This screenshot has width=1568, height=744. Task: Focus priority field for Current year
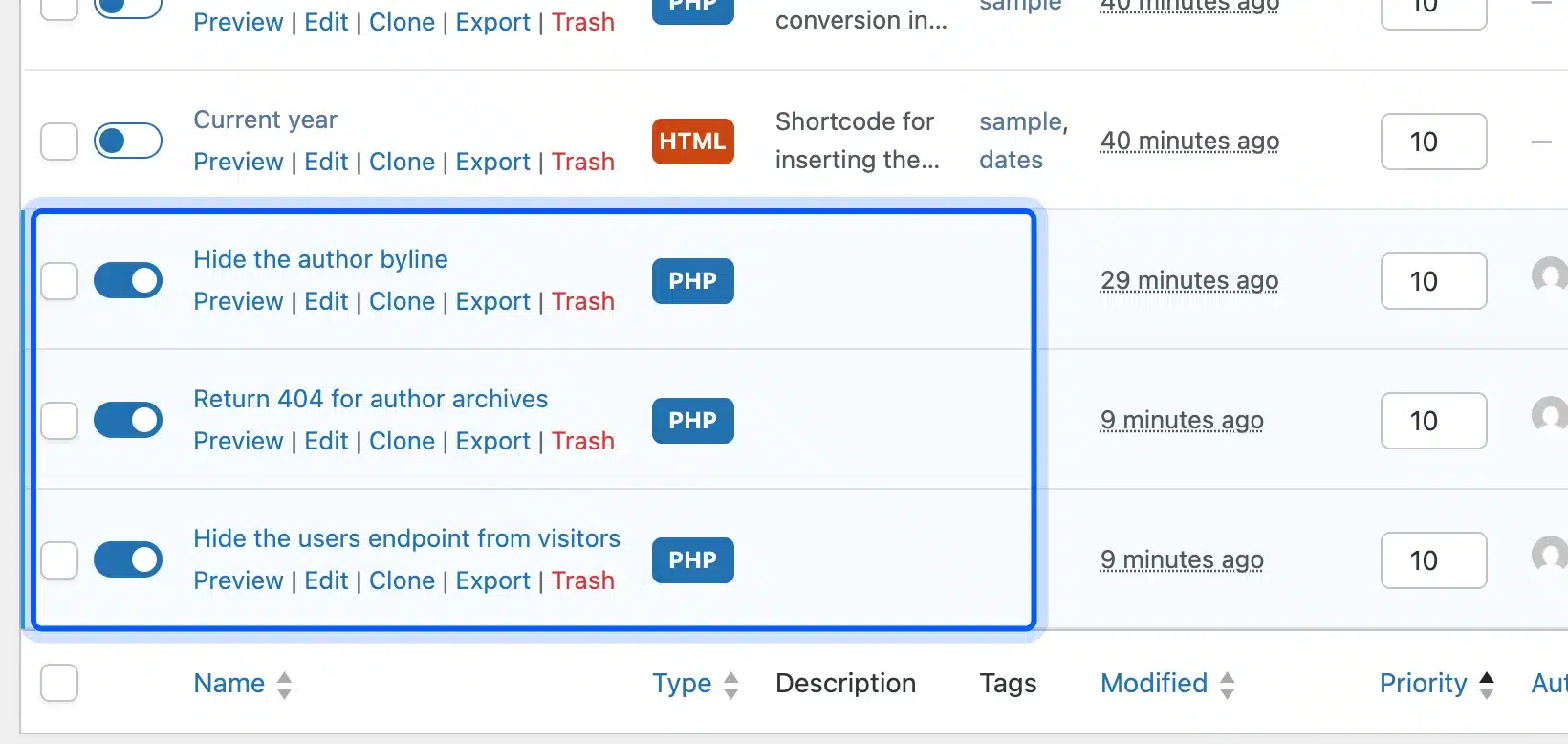point(1433,142)
